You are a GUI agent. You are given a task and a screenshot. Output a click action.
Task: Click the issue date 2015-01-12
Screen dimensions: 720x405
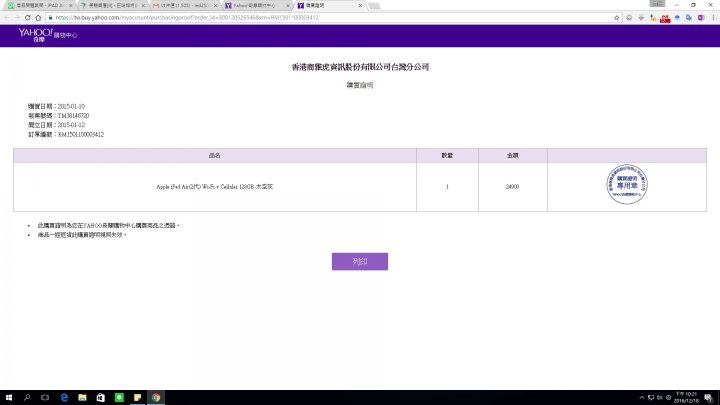(x=71, y=125)
